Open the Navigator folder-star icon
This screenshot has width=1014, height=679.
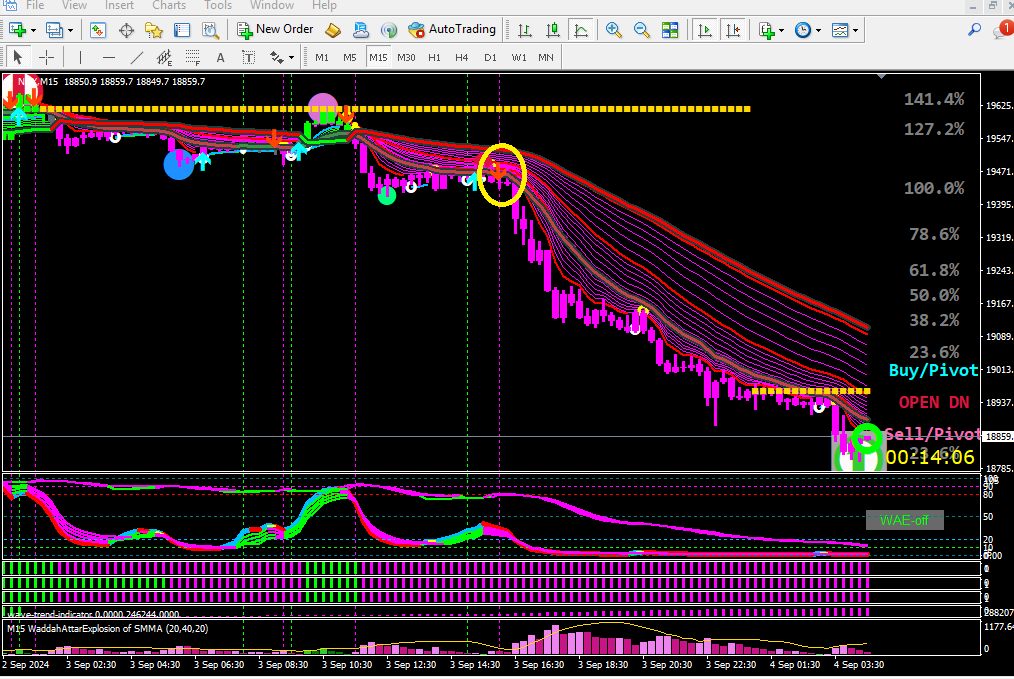[x=154, y=30]
